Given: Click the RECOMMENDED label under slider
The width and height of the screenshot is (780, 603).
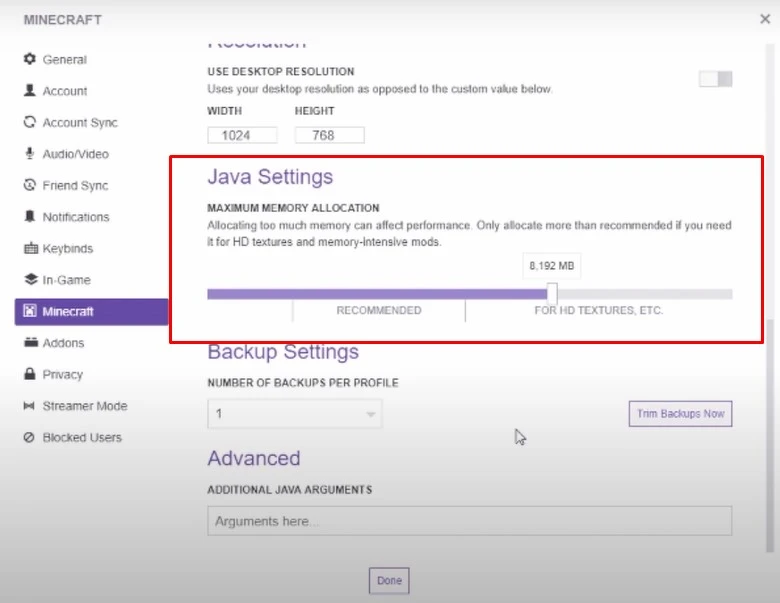Looking at the screenshot, I should click(379, 310).
